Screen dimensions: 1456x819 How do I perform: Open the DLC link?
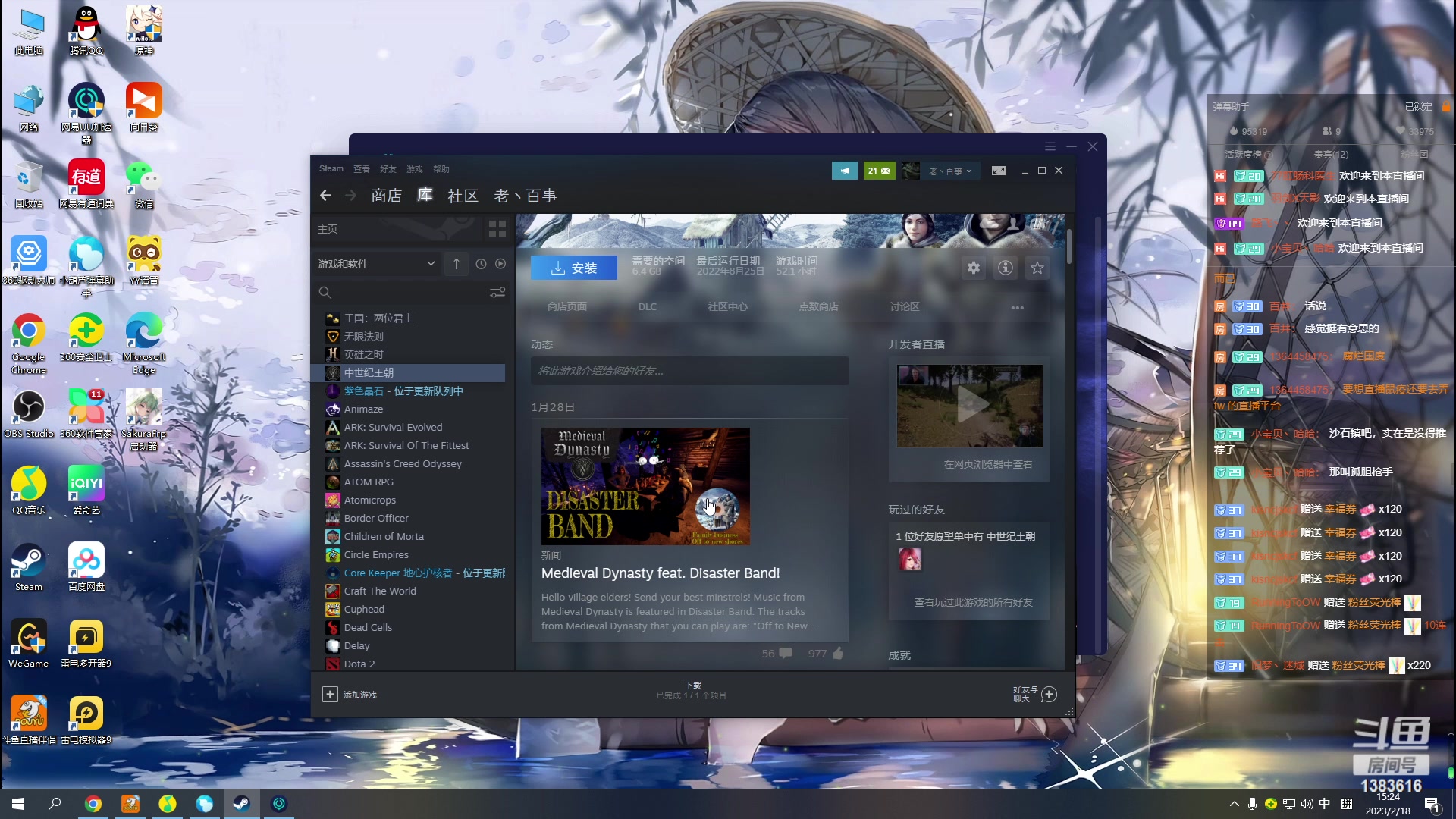tap(648, 307)
